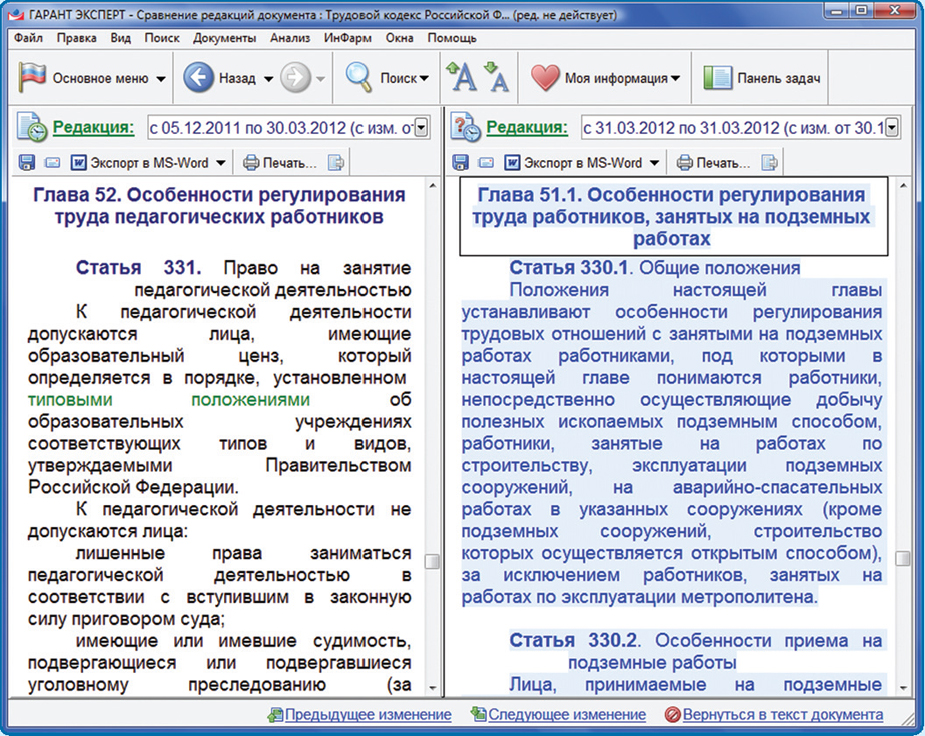Open the Документы menu
Image resolution: width=925 pixels, height=736 pixels.
[225, 38]
